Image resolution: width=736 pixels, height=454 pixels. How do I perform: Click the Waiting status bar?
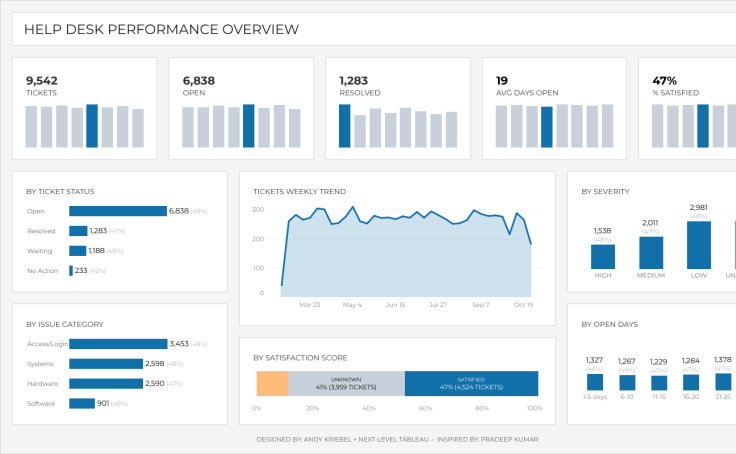pyautogui.click(x=77, y=251)
